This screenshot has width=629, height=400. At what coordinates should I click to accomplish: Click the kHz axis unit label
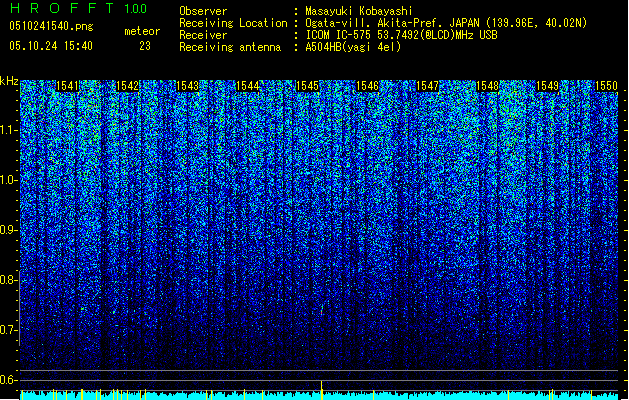pos(9,81)
